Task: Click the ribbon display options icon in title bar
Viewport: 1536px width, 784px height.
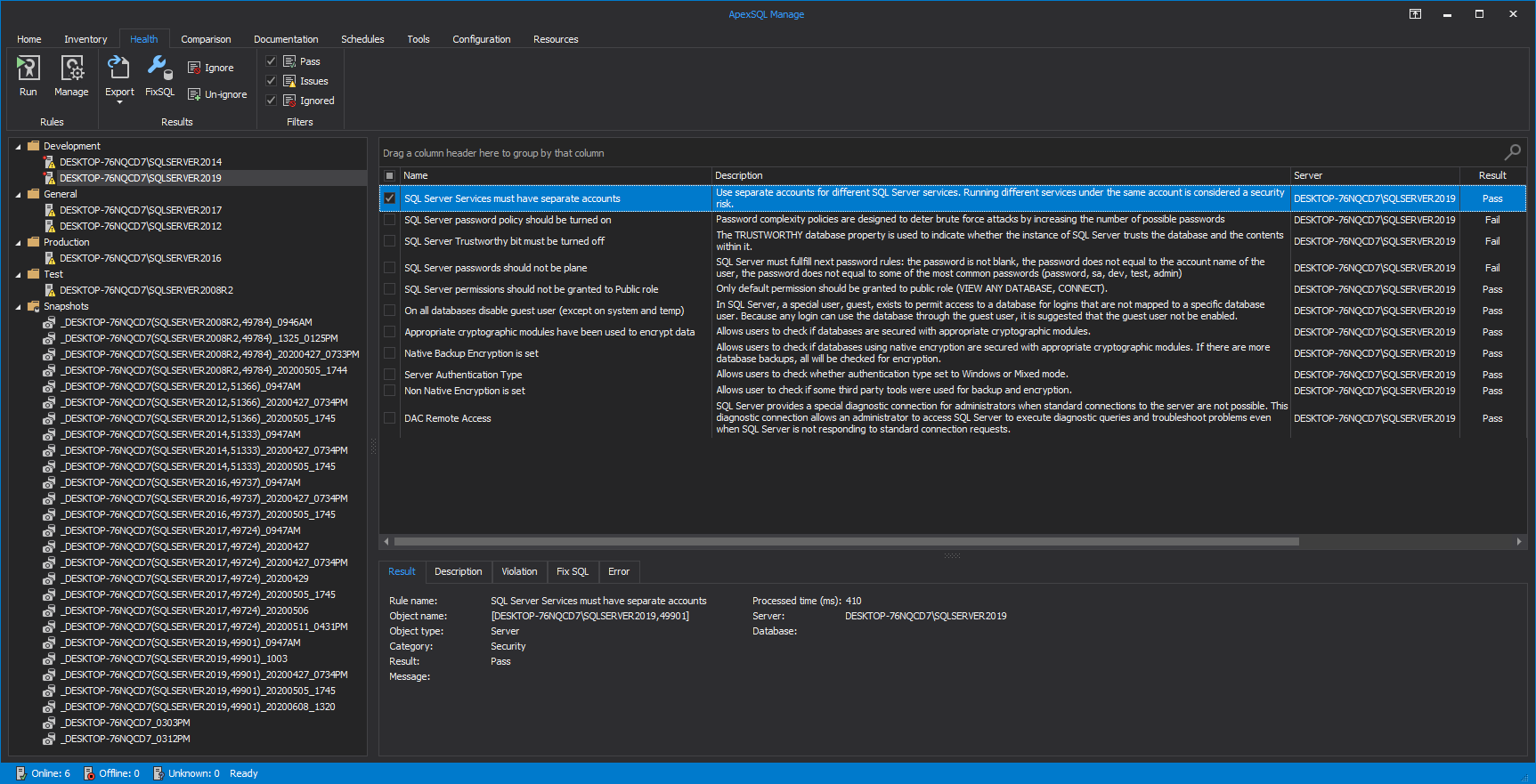Action: 1415,14
